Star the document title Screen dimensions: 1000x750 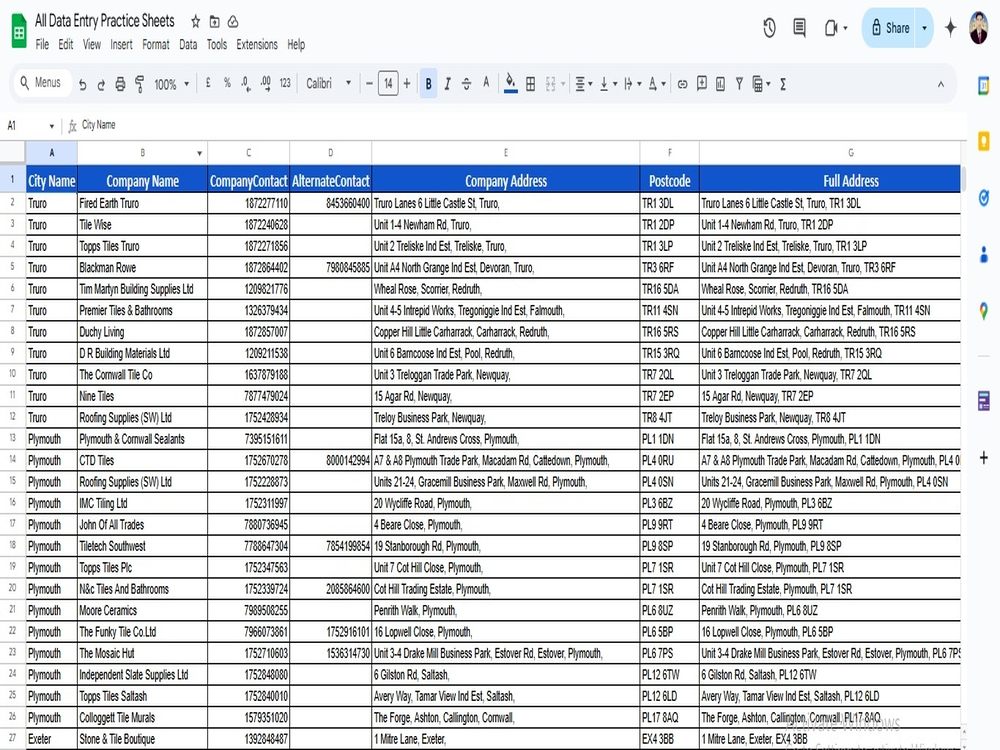(196, 22)
